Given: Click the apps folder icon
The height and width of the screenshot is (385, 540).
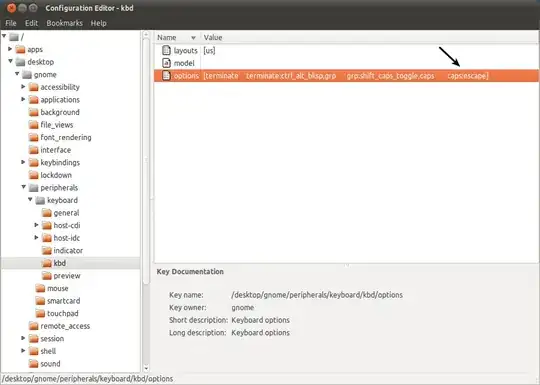Looking at the screenshot, I should coord(20,50).
